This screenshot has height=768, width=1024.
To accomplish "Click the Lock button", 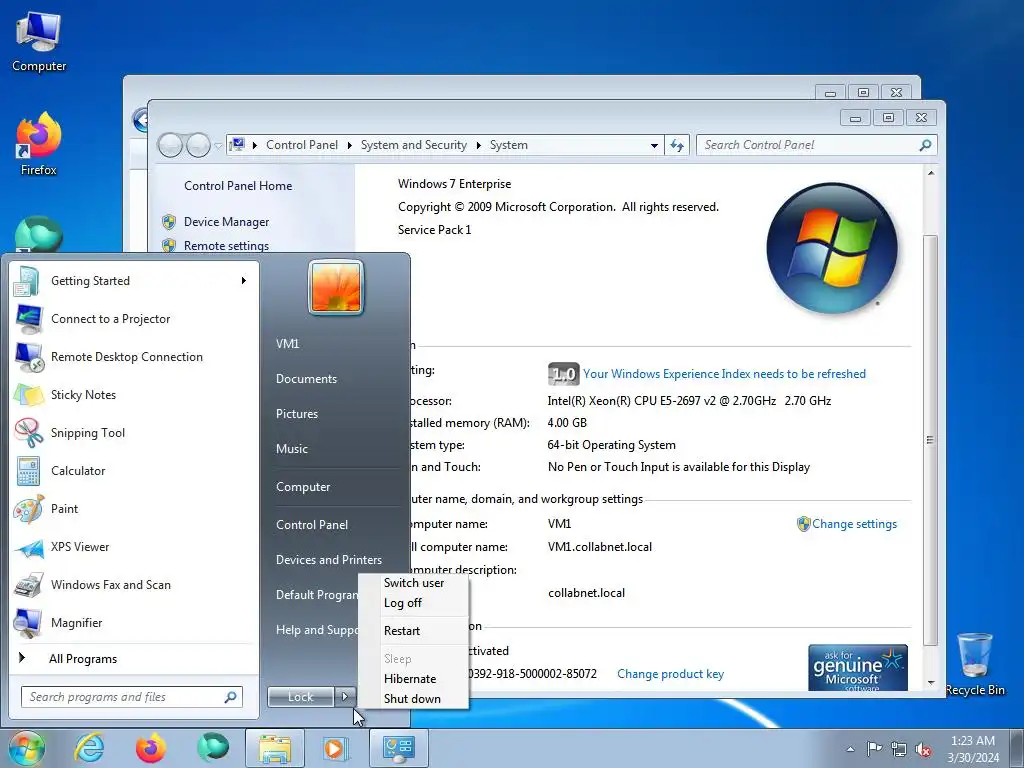I will (x=300, y=697).
